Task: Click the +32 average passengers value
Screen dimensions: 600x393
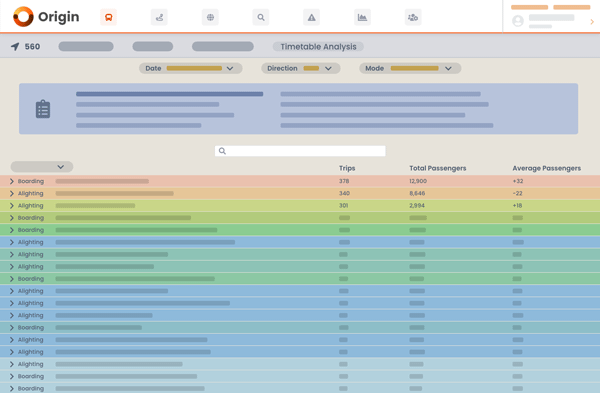Action: click(x=518, y=181)
